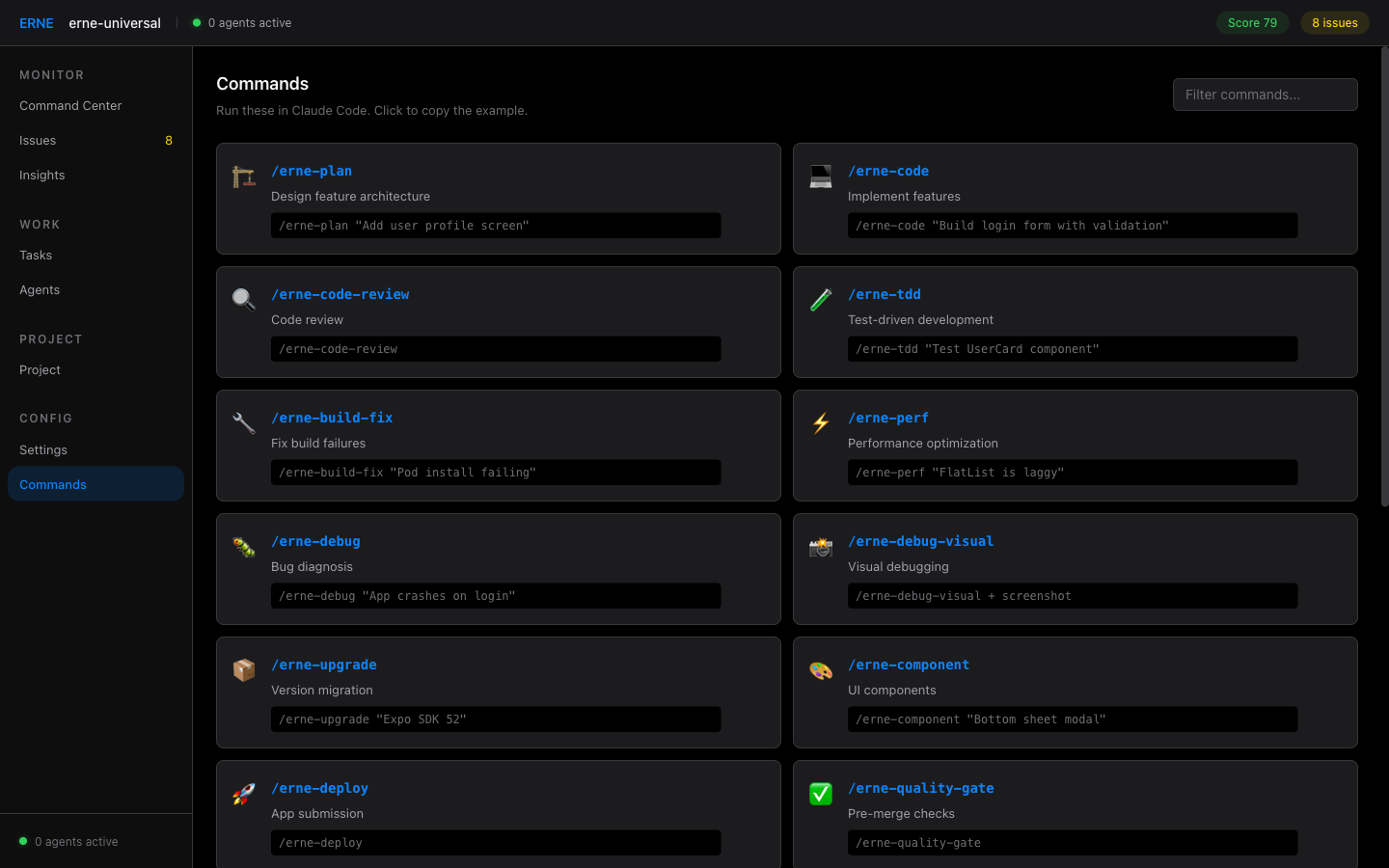
Task: Click the crane icon for erne-plan
Action: pos(243,176)
